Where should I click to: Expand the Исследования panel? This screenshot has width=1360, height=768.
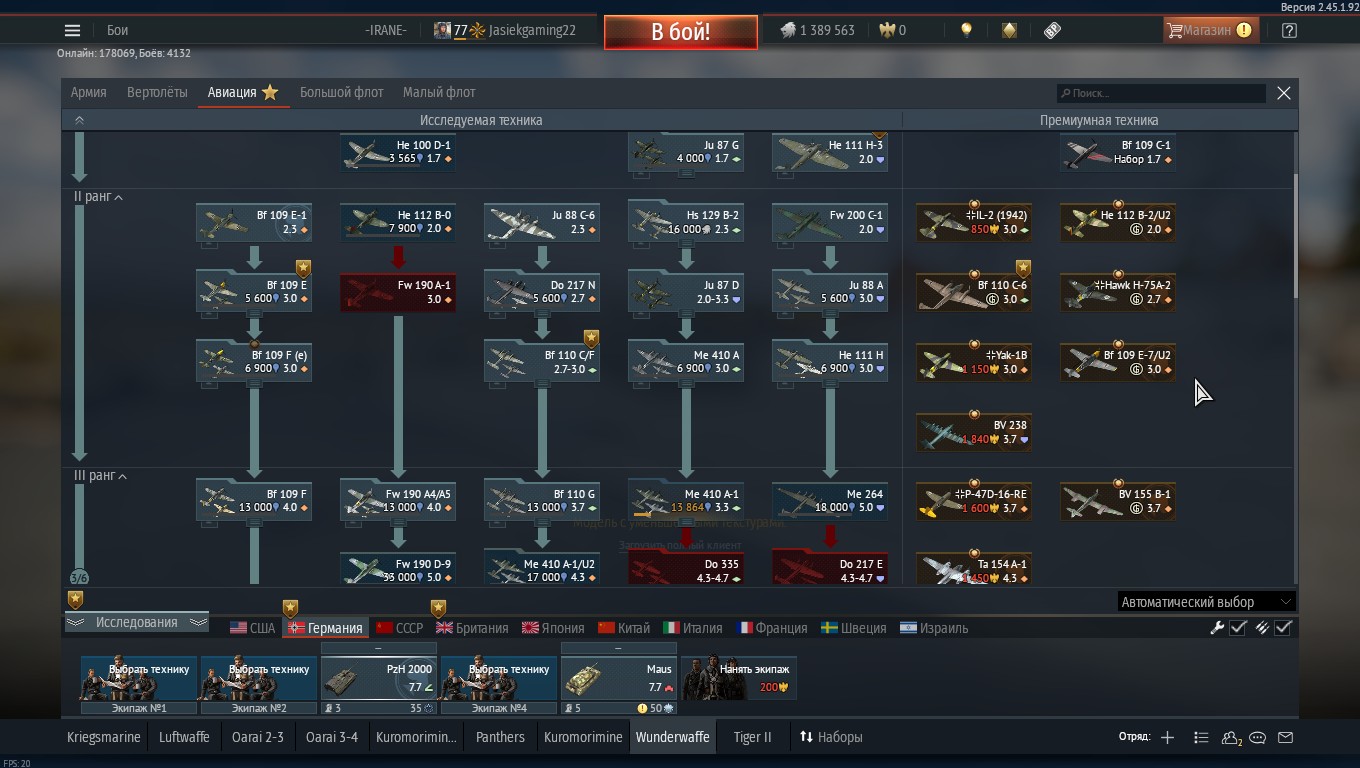136,622
